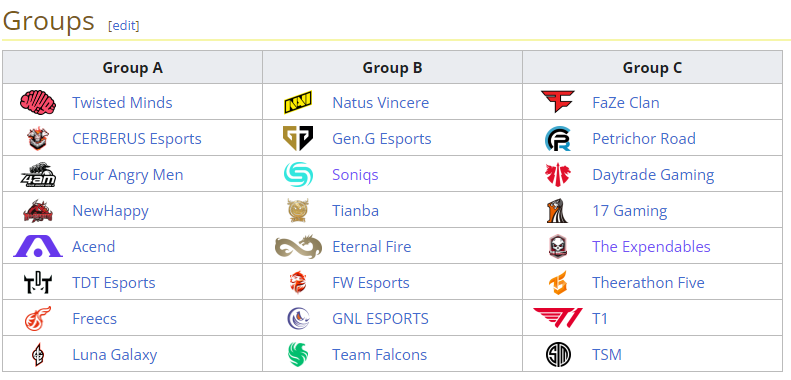
Task: Click the Eternal Fire dragon logo
Action: tap(298, 246)
